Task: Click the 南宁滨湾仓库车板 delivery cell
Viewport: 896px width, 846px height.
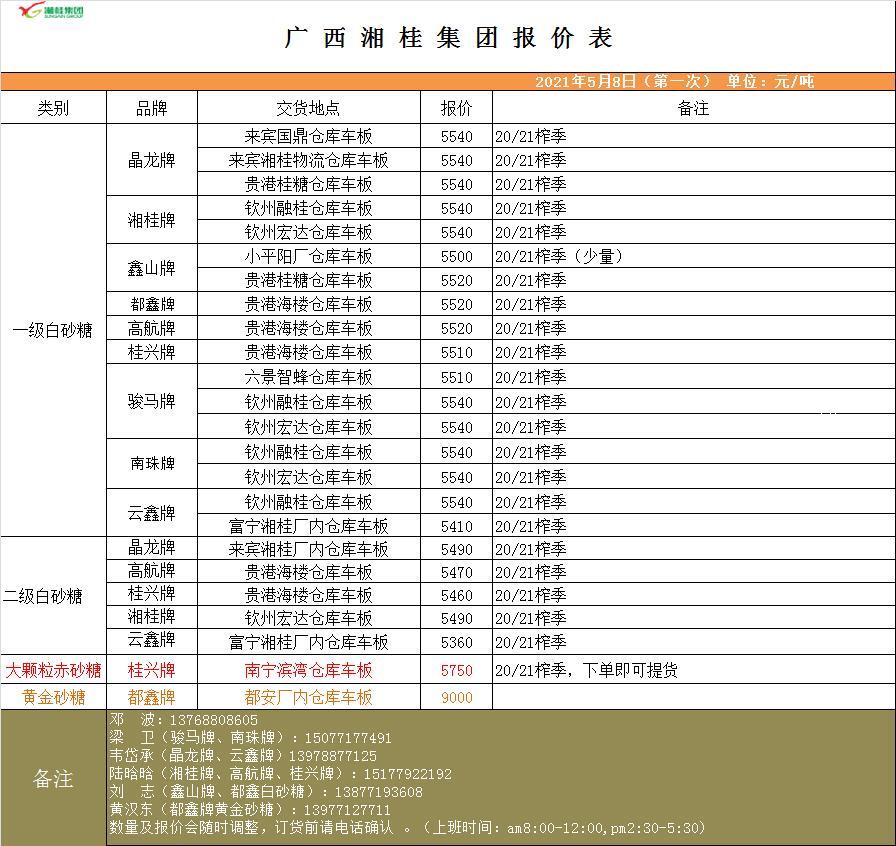Action: (x=308, y=670)
